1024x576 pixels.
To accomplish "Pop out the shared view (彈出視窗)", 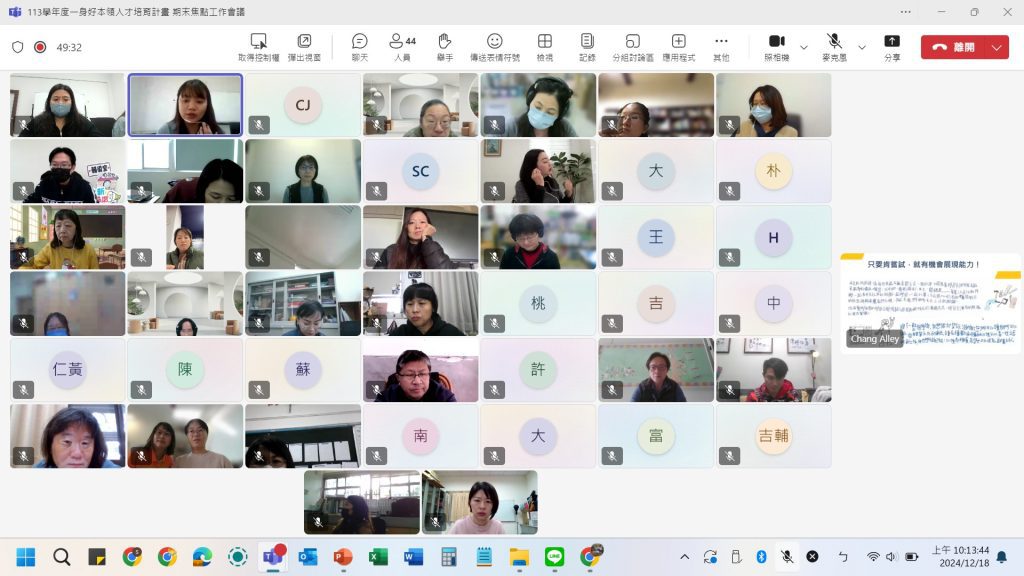I will point(304,46).
